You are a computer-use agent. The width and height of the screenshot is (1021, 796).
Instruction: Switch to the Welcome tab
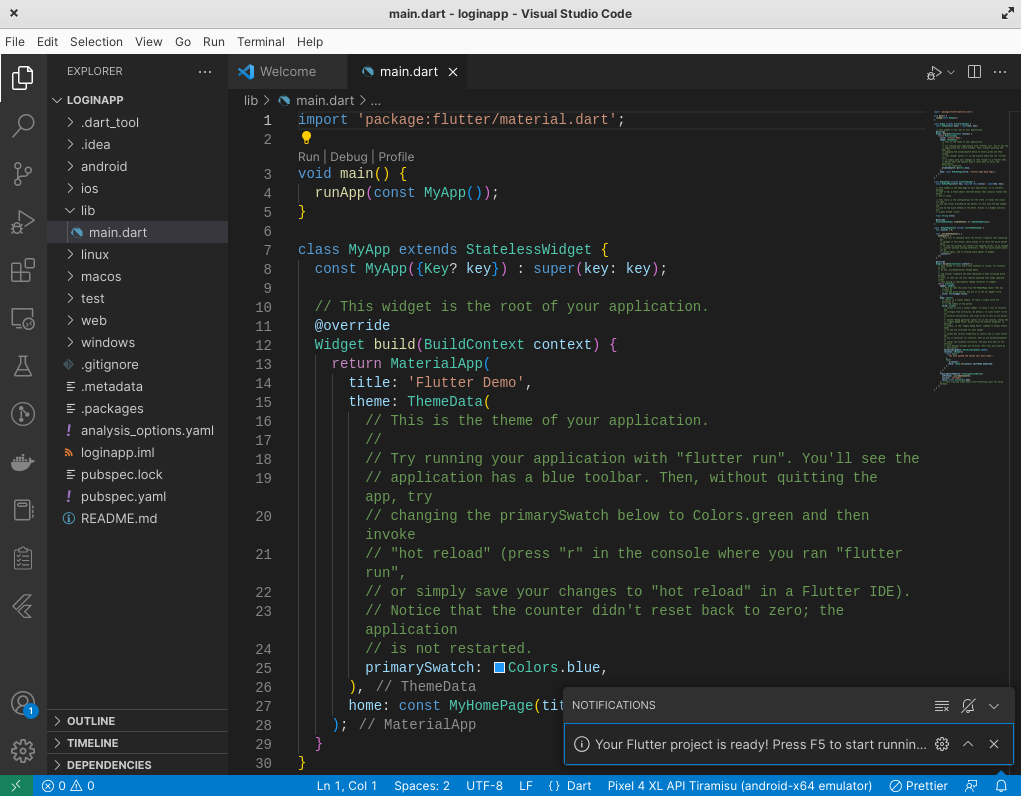pyautogui.click(x=287, y=72)
